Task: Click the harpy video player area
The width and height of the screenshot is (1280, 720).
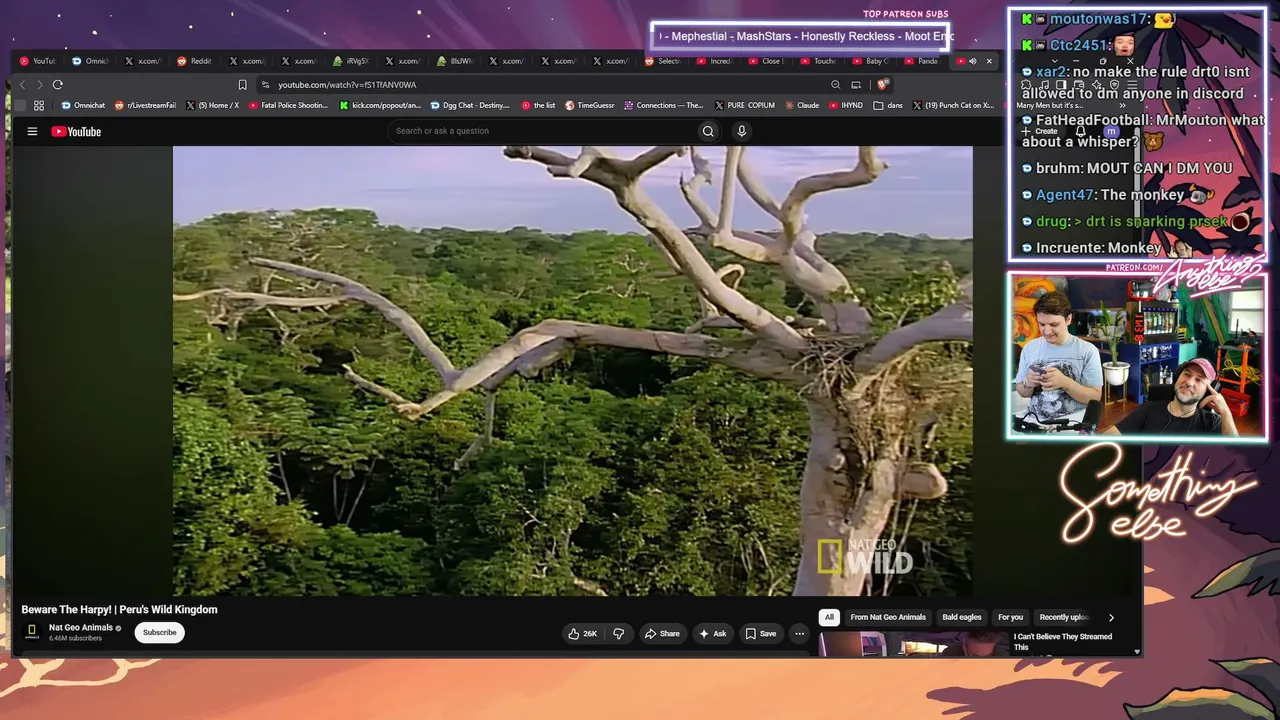Action: click(x=572, y=371)
